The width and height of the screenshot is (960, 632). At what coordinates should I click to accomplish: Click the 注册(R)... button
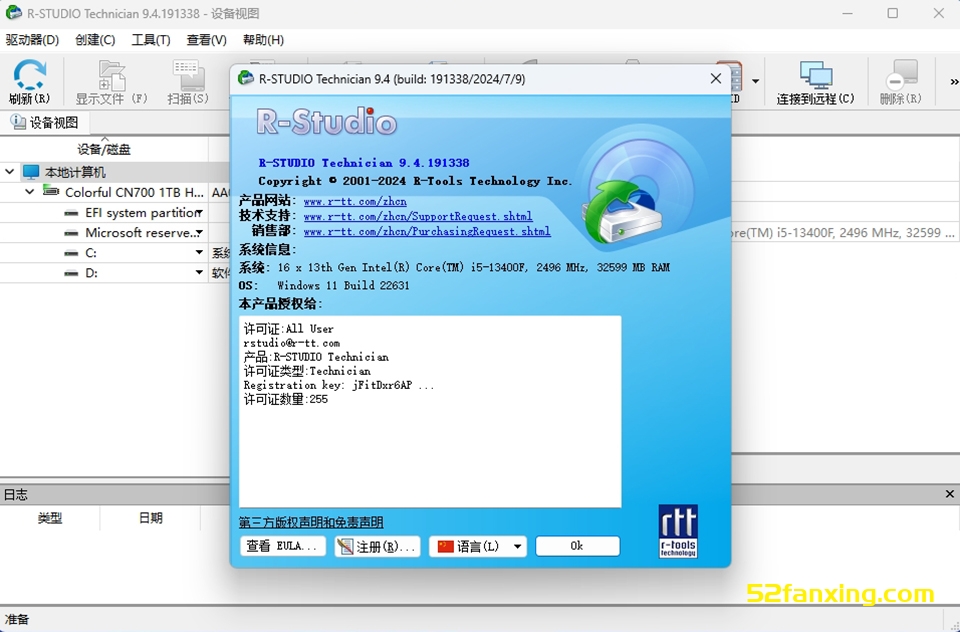[378, 546]
